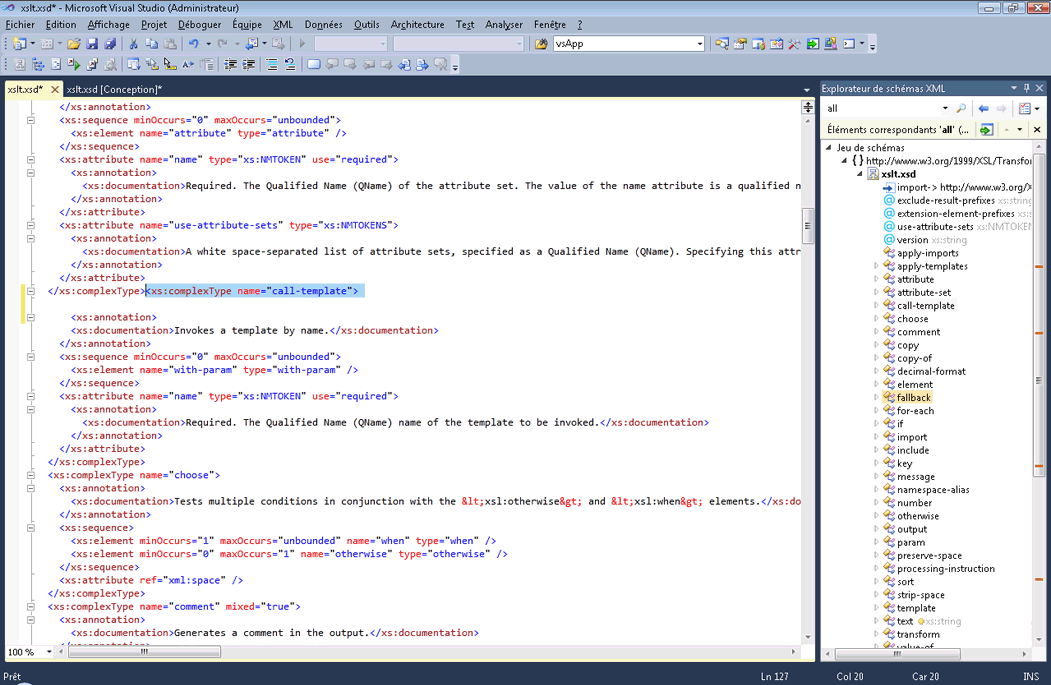Toggle a bookmark on the current line
The height and width of the screenshot is (685, 1051).
313,65
